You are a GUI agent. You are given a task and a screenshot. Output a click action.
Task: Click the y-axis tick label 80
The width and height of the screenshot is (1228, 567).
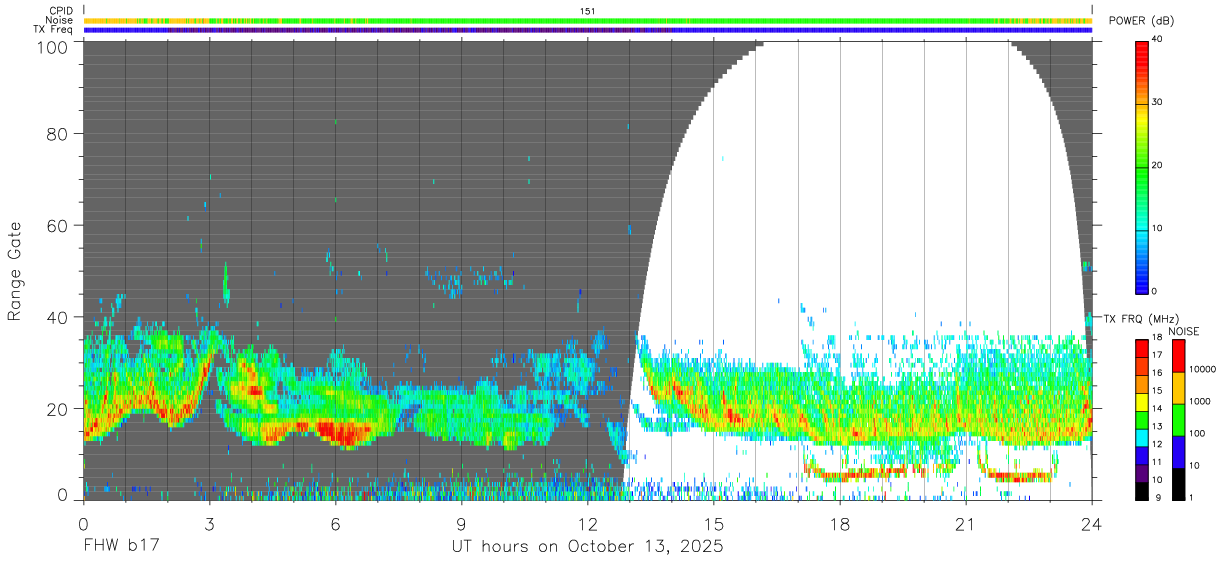pyautogui.click(x=58, y=134)
